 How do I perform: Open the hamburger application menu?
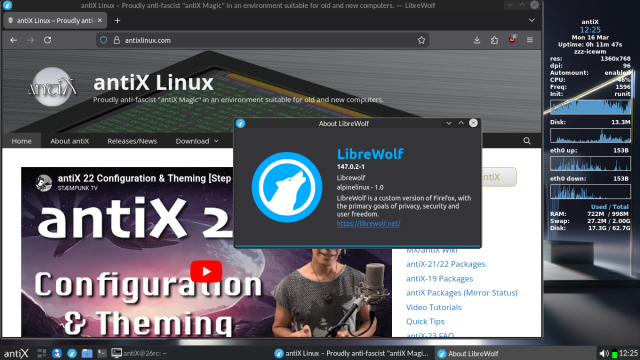point(530,40)
